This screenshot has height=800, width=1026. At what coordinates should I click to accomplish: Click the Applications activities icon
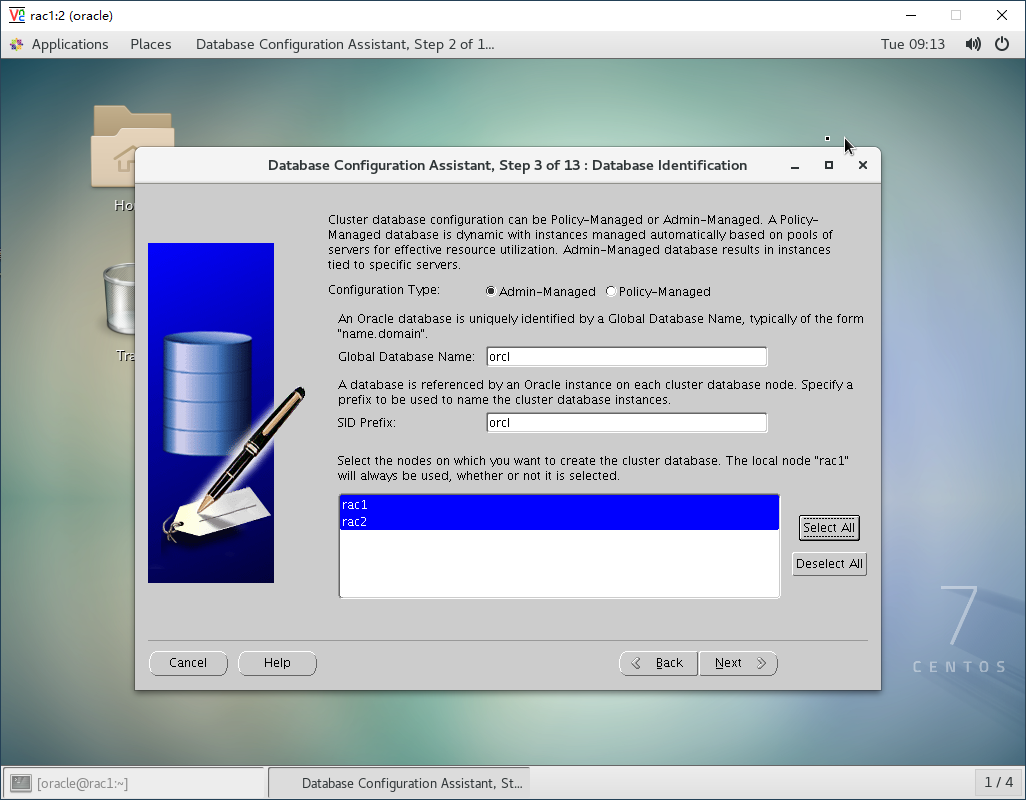click(x=16, y=44)
